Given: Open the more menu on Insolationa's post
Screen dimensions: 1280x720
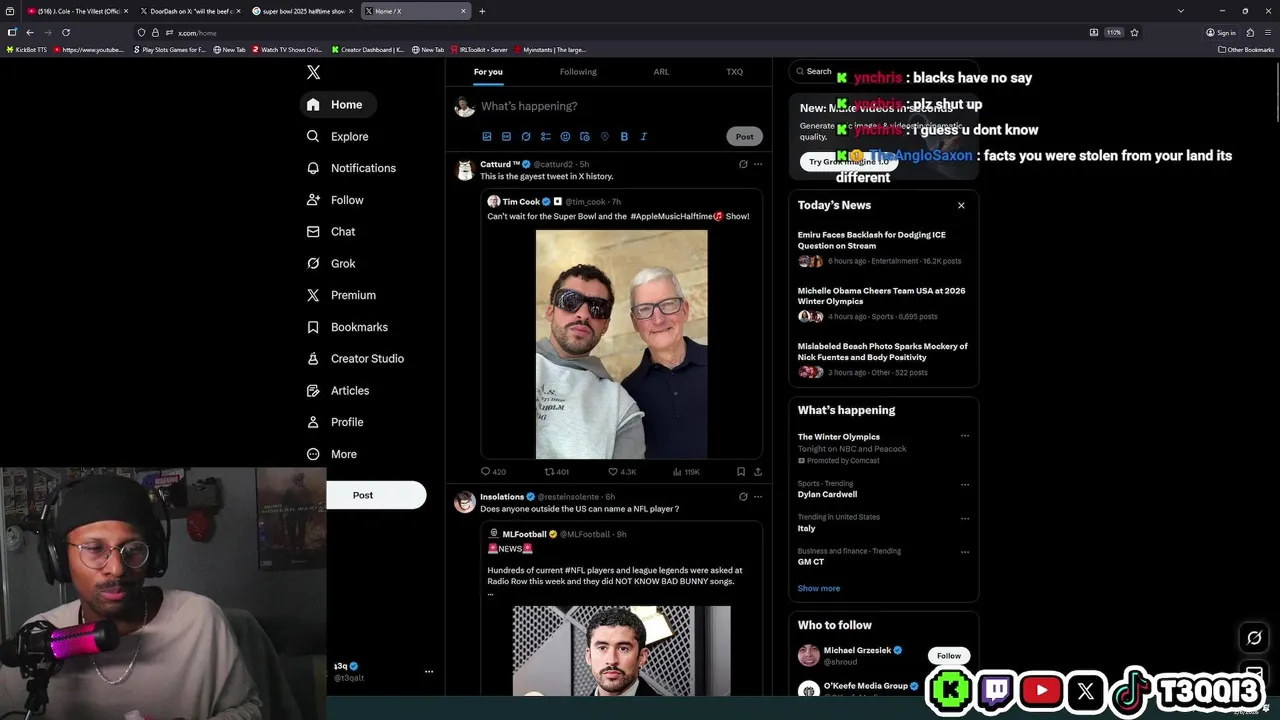Looking at the screenshot, I should (x=758, y=496).
